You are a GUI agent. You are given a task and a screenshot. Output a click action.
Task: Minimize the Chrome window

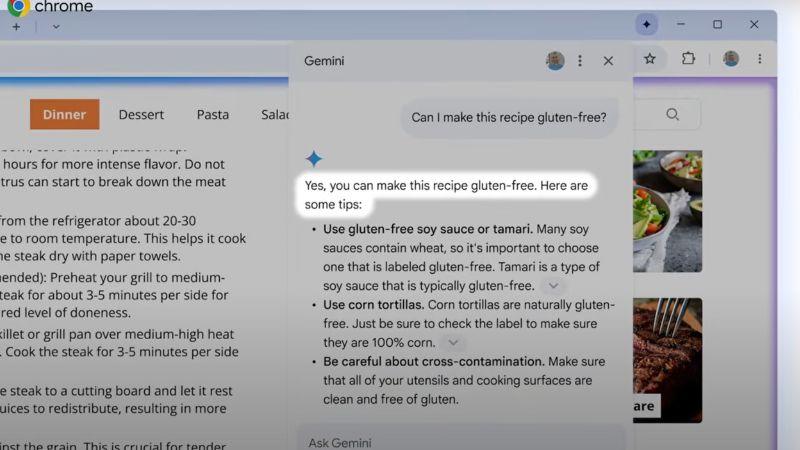[681, 24]
